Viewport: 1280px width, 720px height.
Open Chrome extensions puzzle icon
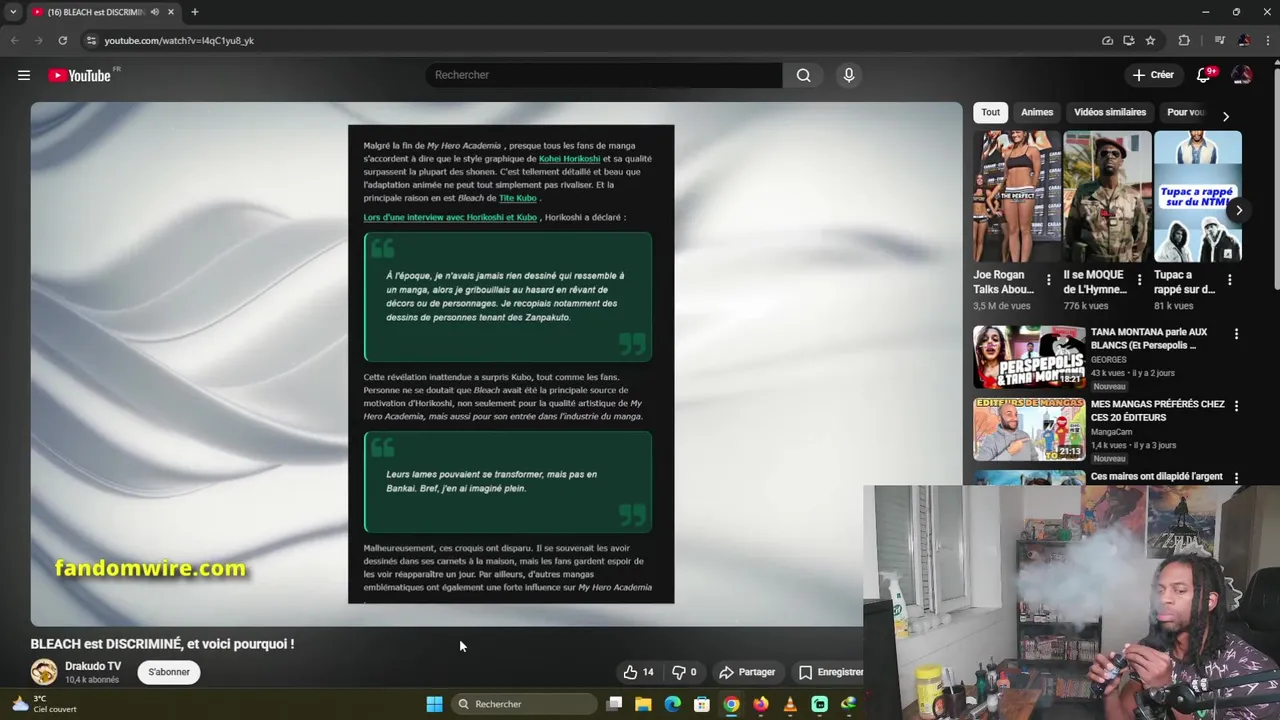click(x=1184, y=40)
